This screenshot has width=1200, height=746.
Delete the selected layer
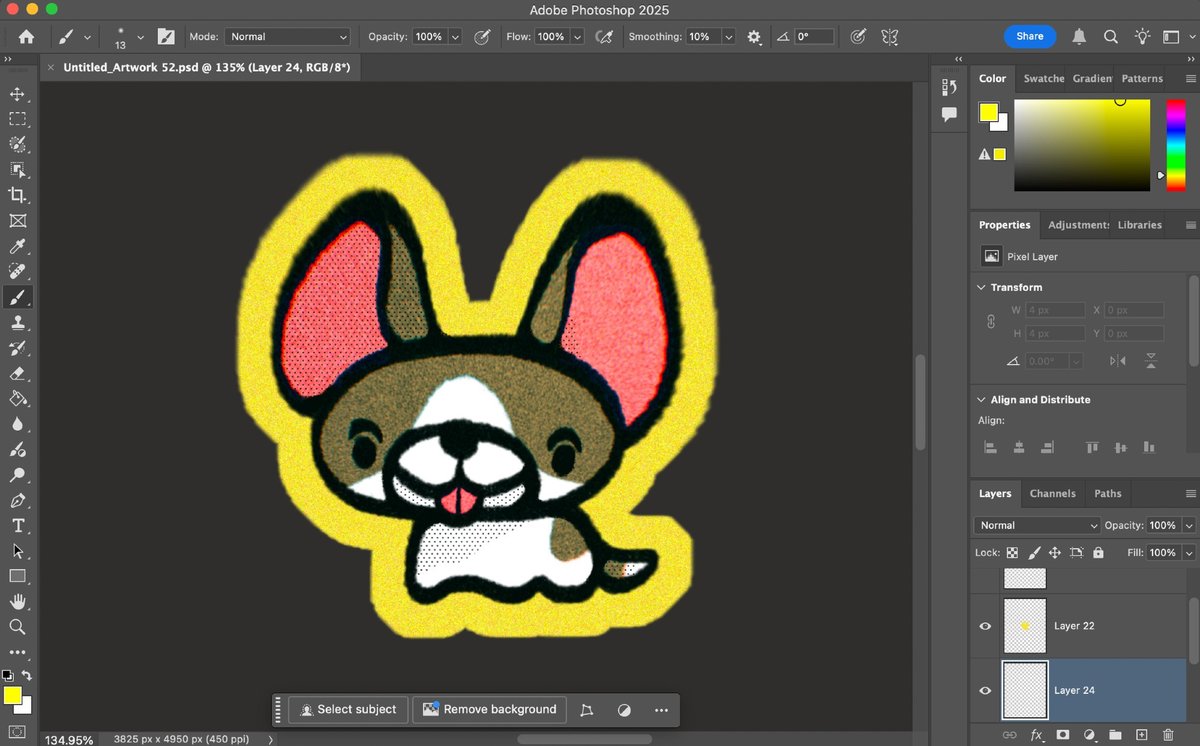pos(1167,735)
